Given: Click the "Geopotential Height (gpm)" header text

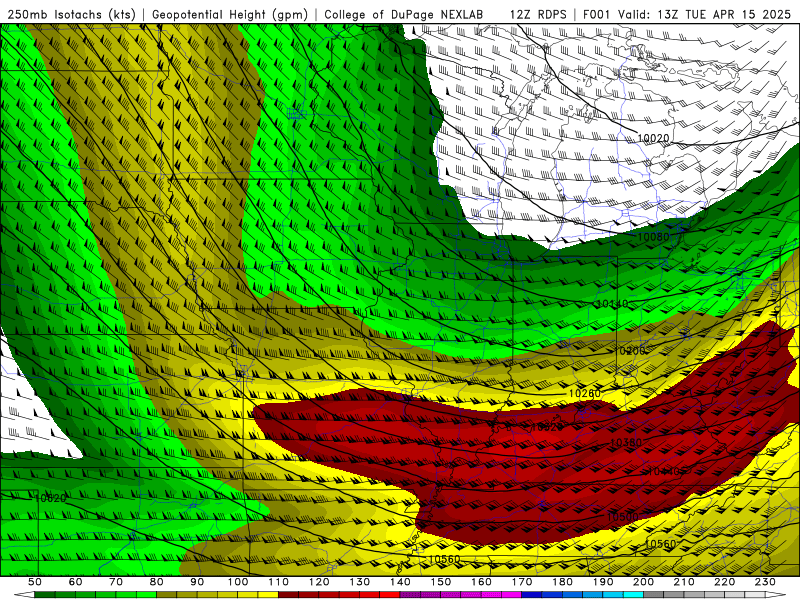Looking at the screenshot, I should coord(230,14).
